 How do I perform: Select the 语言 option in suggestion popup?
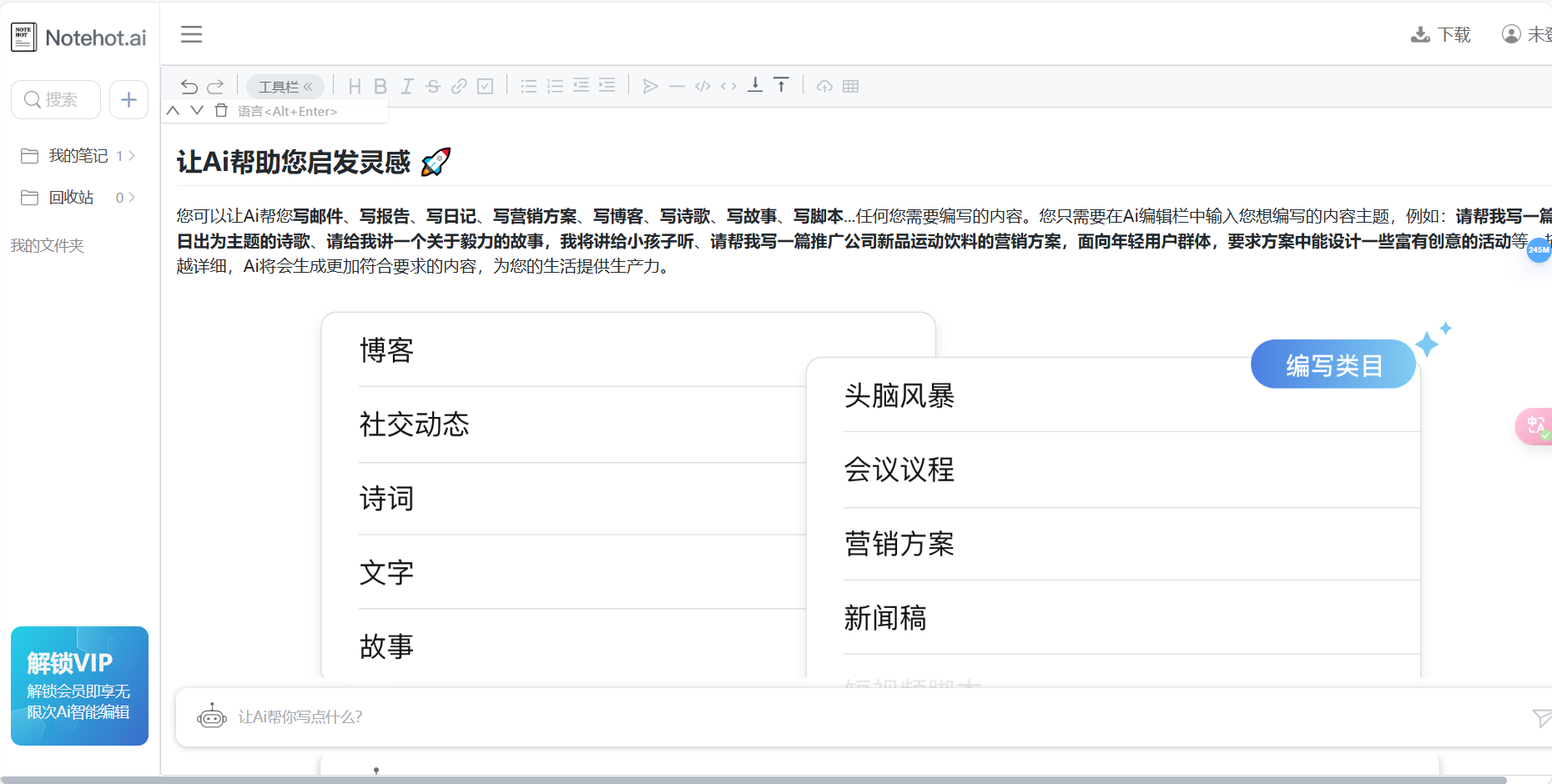(x=275, y=111)
